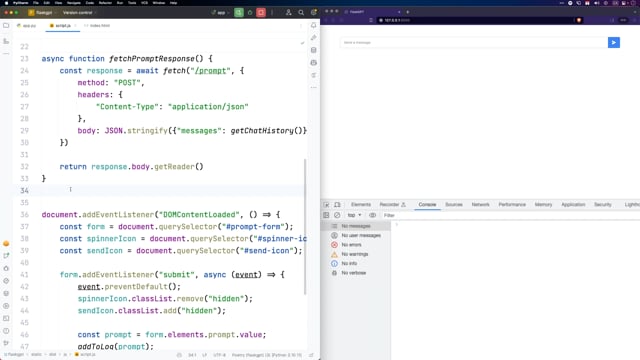Click the /prompt URL link in code

click(x=211, y=71)
